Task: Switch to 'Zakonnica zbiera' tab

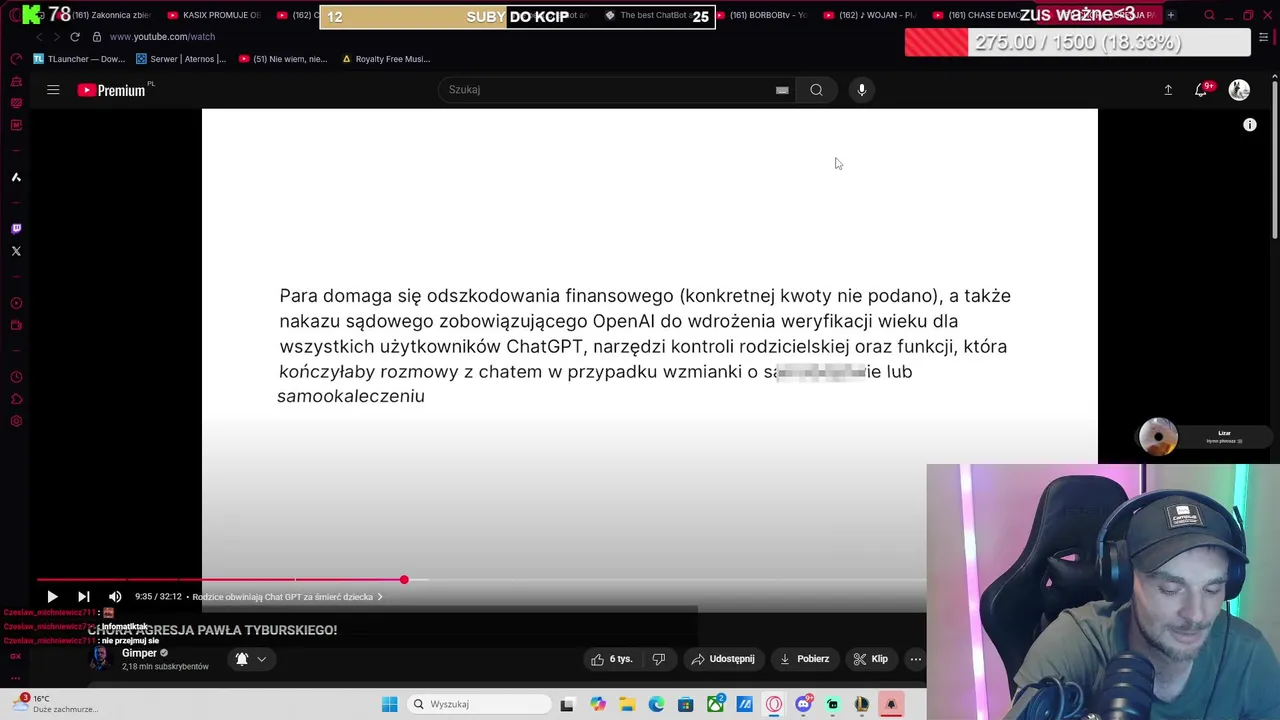Action: [x=106, y=15]
